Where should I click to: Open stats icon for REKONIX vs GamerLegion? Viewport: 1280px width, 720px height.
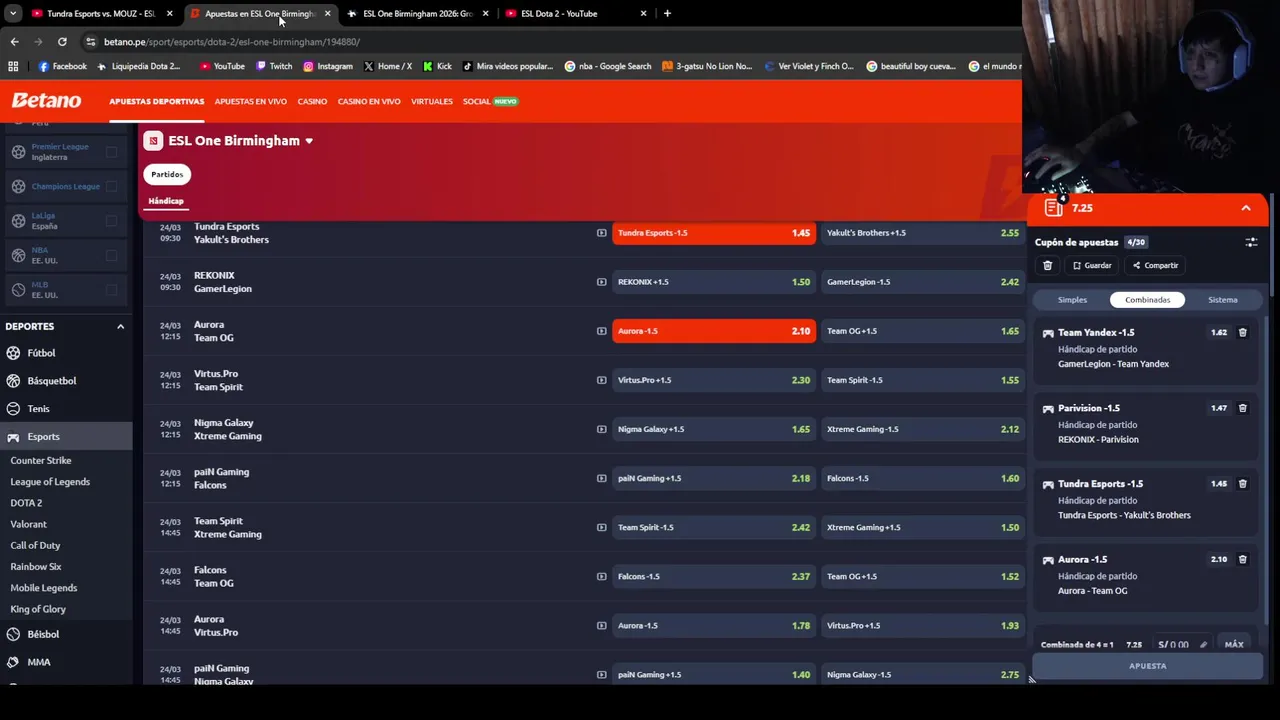(x=601, y=282)
